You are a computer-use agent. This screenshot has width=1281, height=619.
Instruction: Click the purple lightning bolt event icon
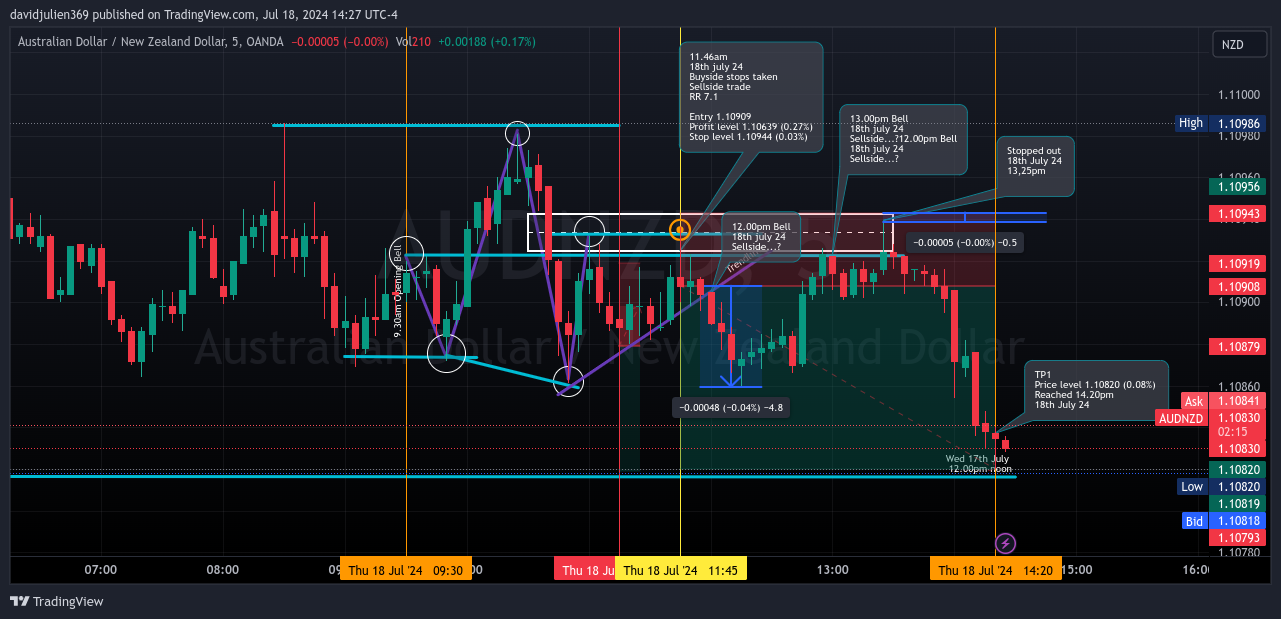click(x=1006, y=543)
